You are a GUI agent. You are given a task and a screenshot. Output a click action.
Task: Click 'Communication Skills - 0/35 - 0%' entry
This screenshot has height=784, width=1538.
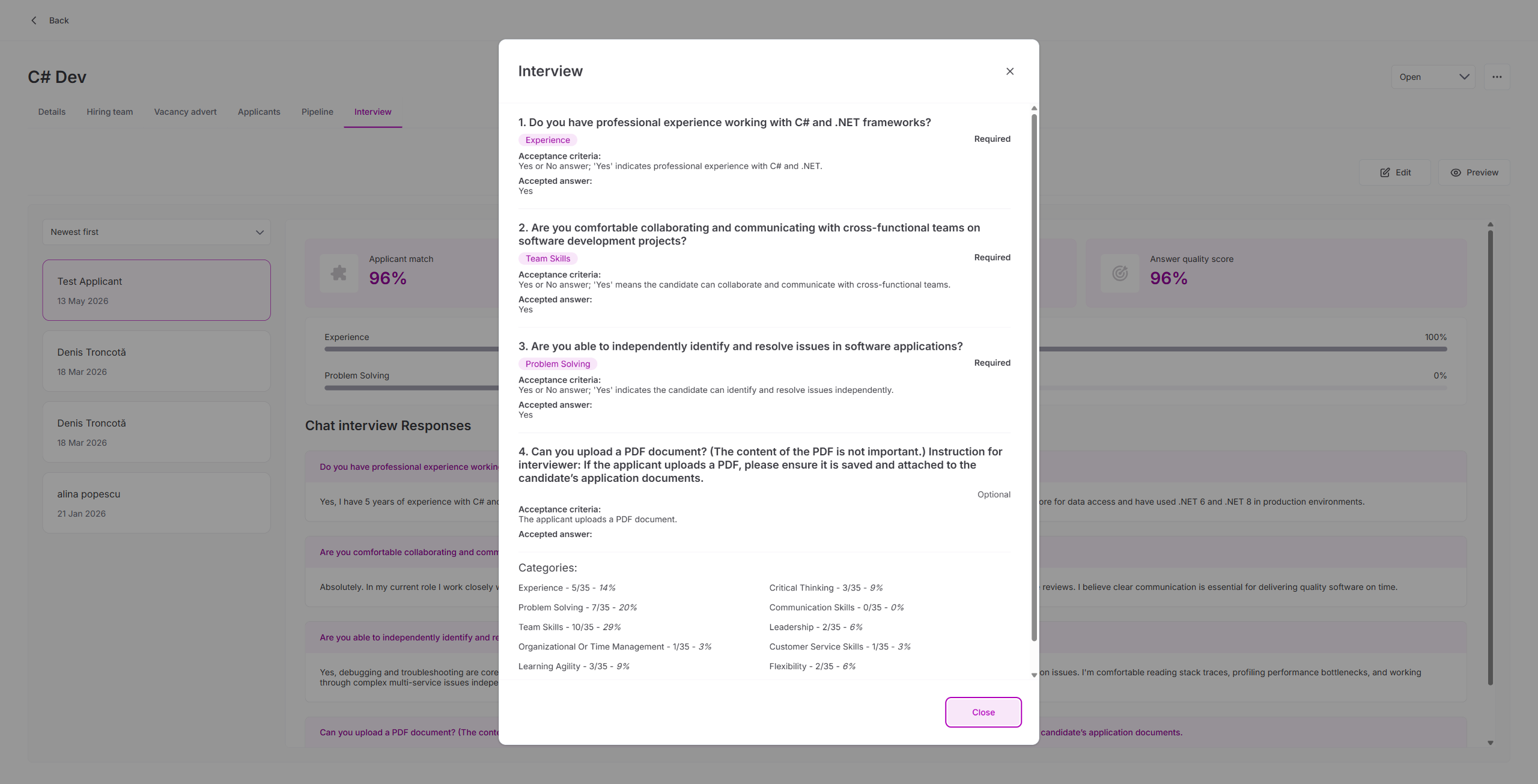click(836, 607)
